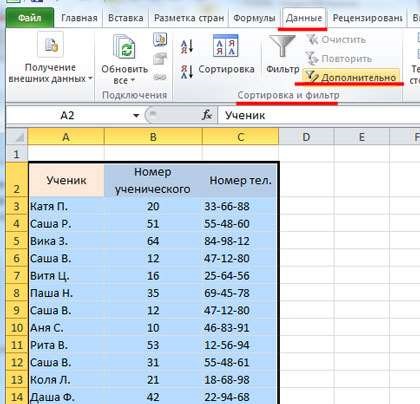This screenshot has height=404, width=420.
Task: Select column C header
Action: coord(240,137)
